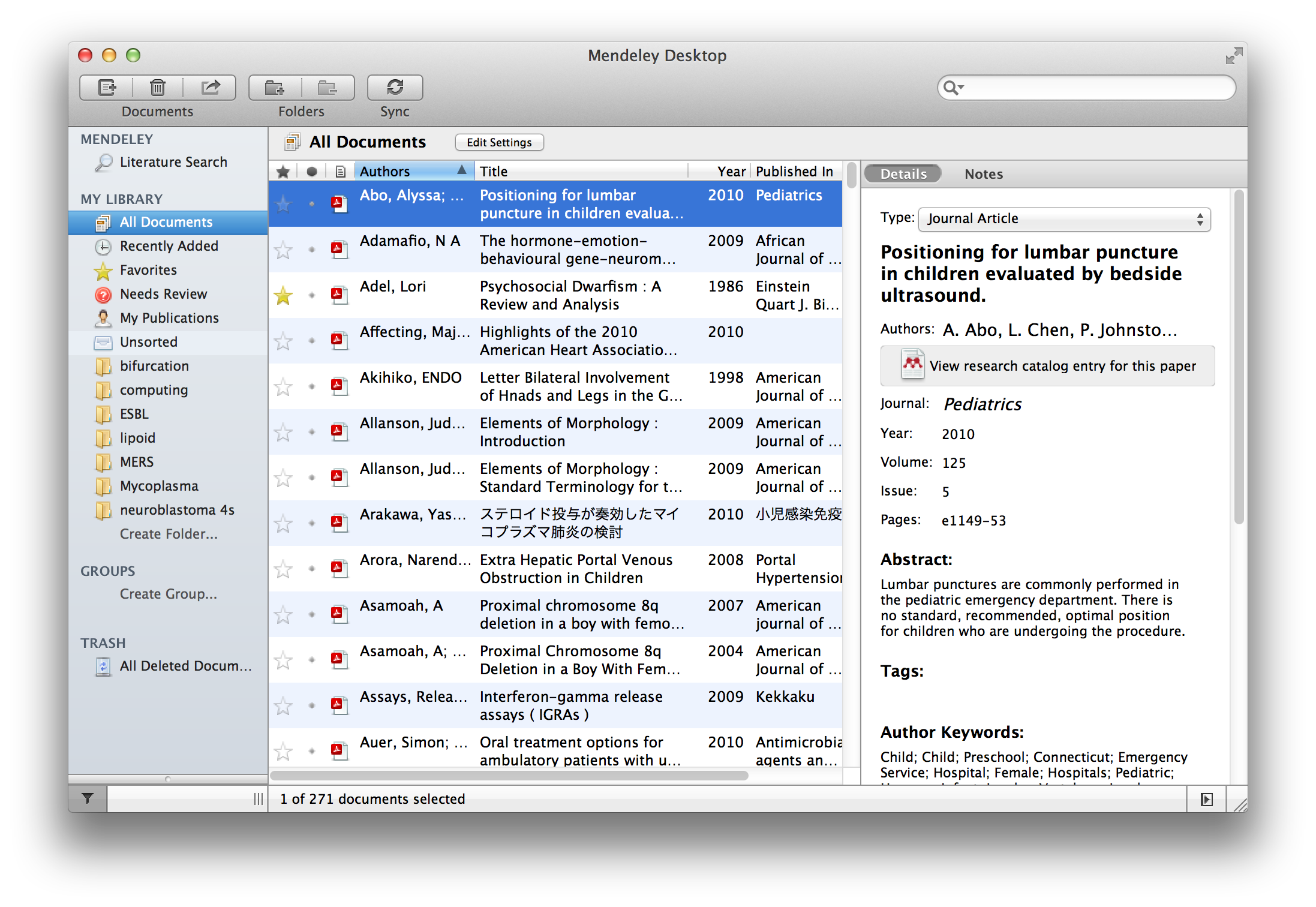Toggle read status dot for Arakawa, Yas row
The width and height of the screenshot is (1316, 907).
pyautogui.click(x=311, y=523)
